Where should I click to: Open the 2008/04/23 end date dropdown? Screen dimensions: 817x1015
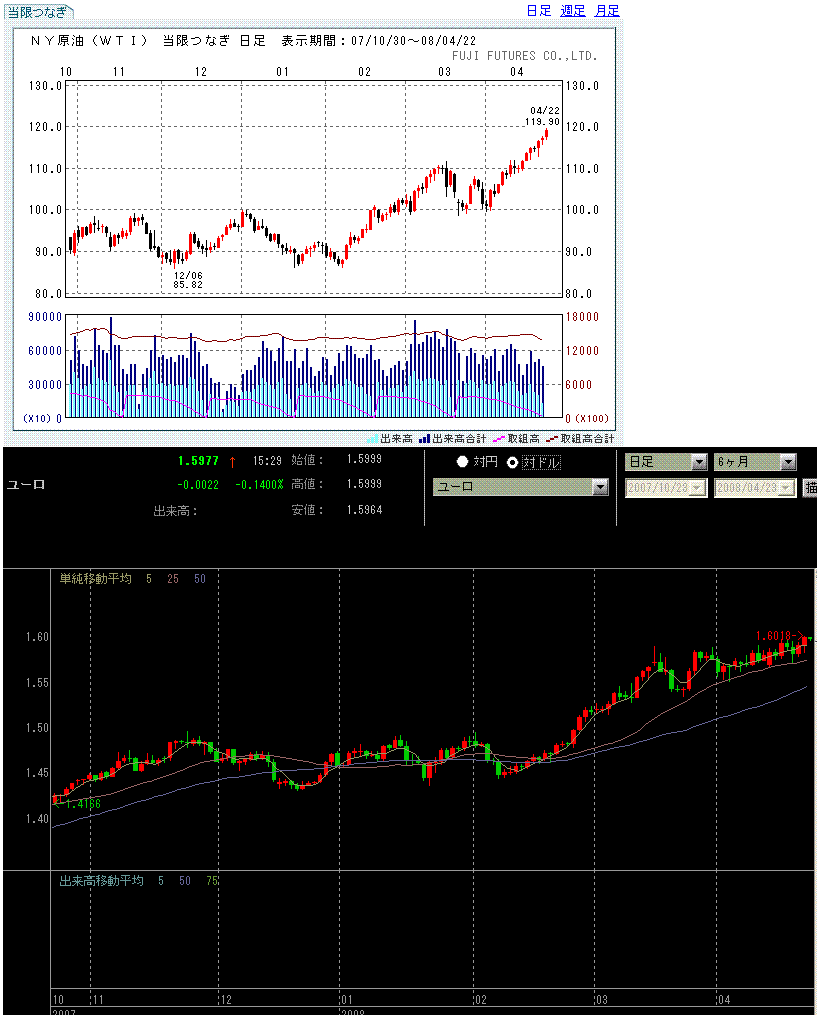click(x=788, y=488)
